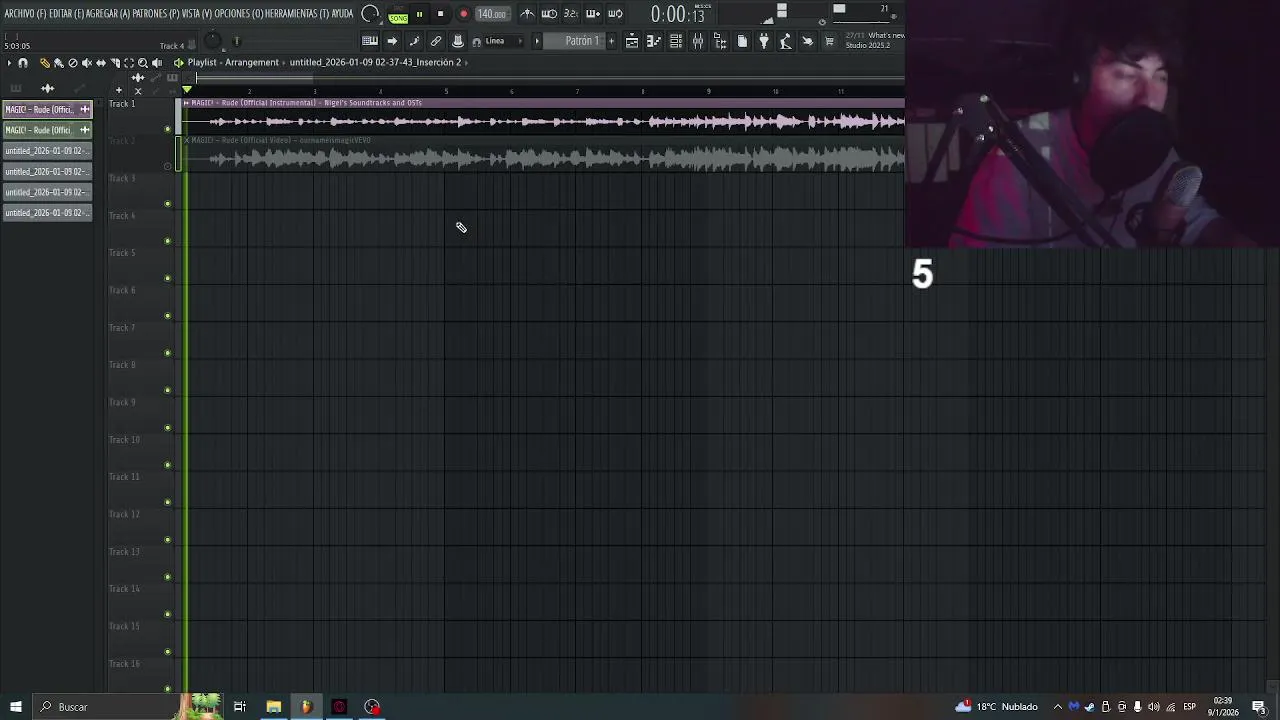This screenshot has height=720, width=1280.
Task: Toggle the metronome
Action: [x=527, y=14]
